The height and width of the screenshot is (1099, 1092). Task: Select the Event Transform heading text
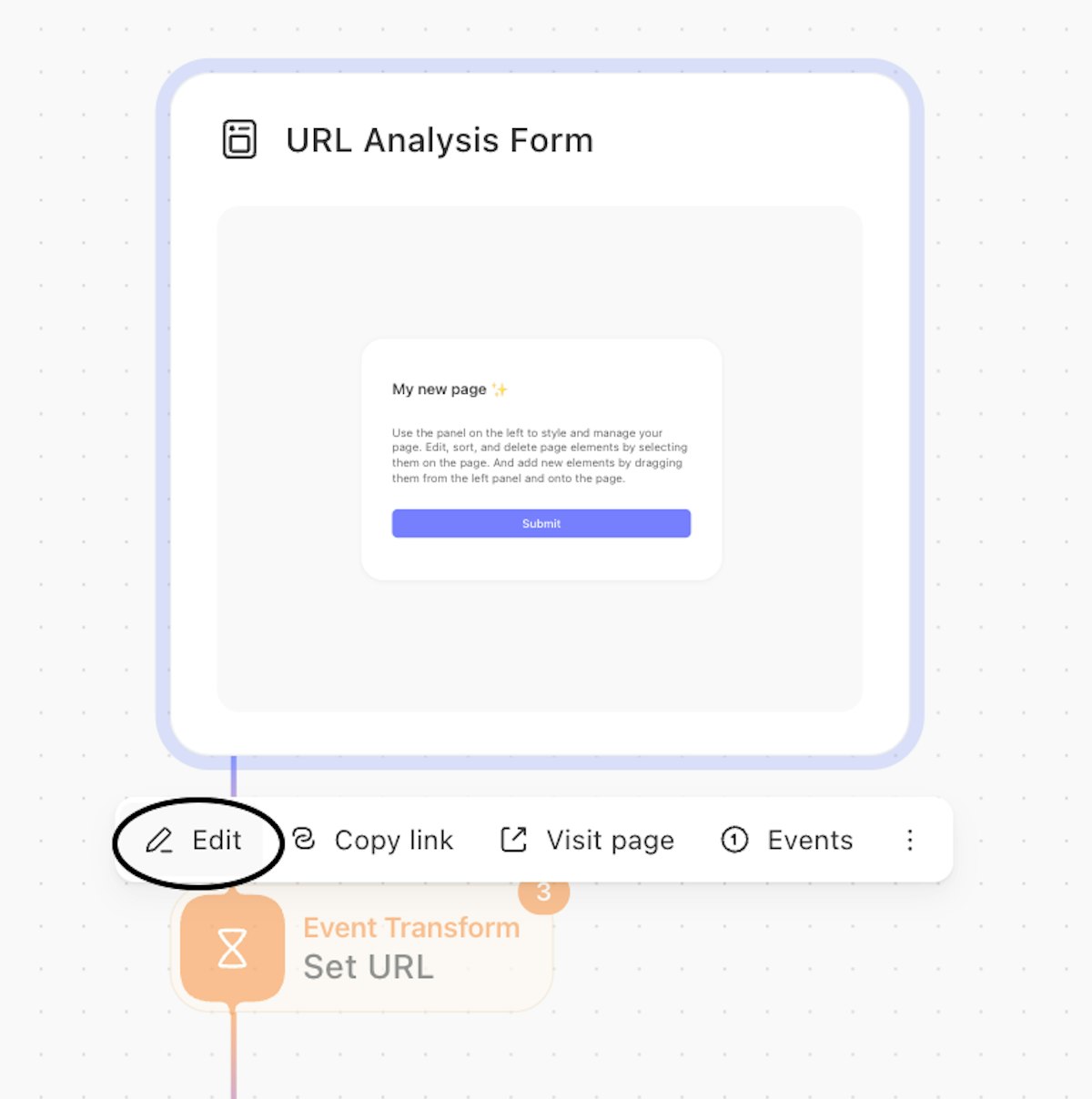(x=411, y=927)
